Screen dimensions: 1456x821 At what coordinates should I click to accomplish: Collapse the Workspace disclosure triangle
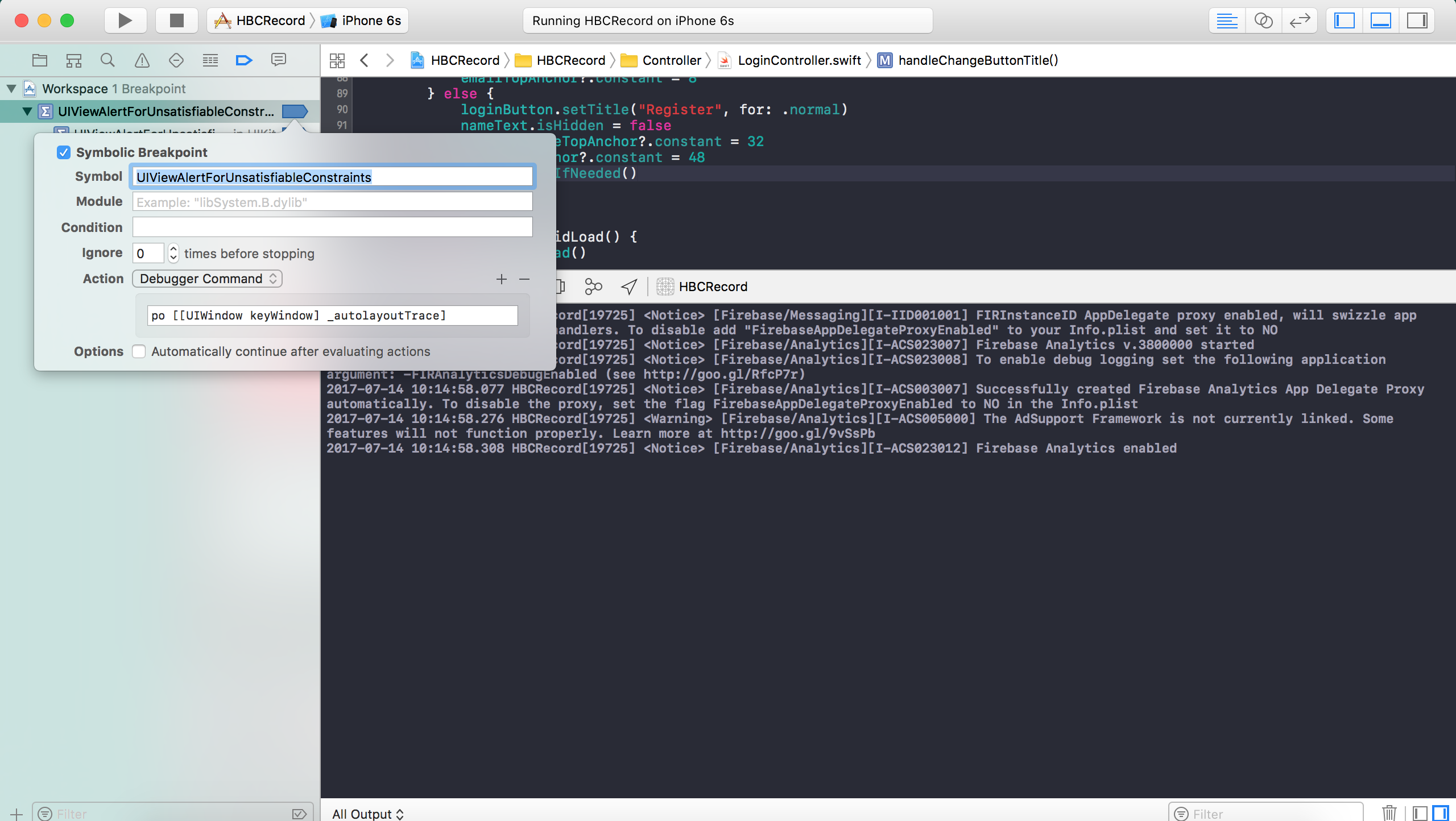pos(11,89)
